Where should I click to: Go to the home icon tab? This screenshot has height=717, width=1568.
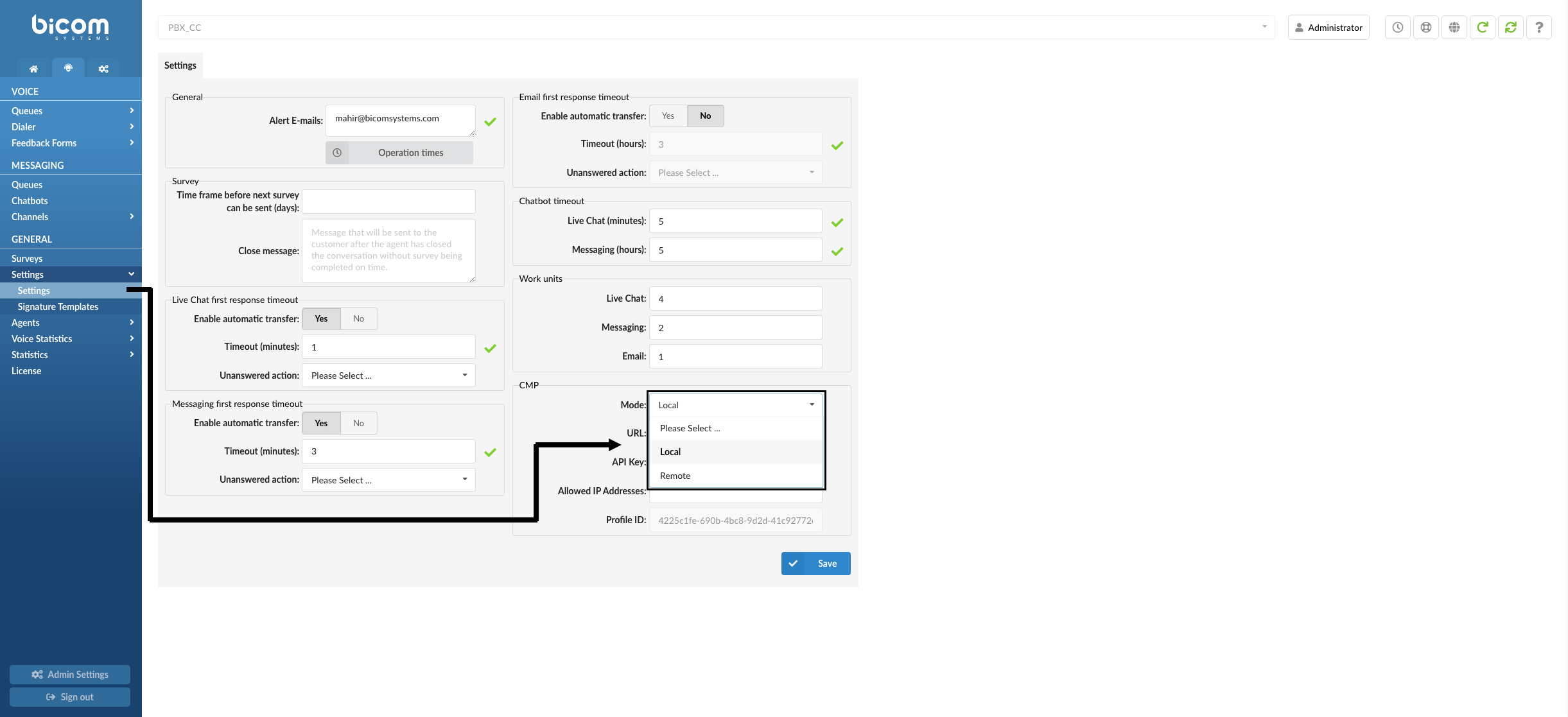click(x=33, y=69)
